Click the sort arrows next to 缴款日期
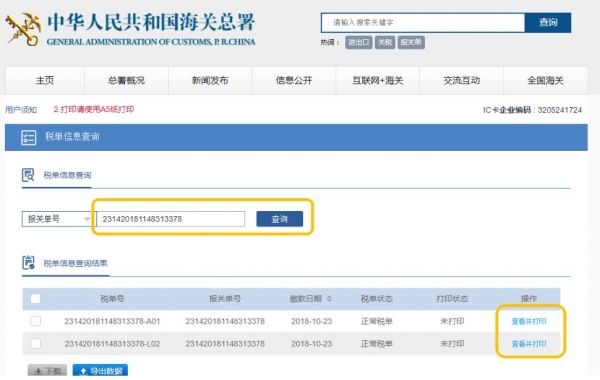Image resolution: width=600 pixels, height=380 pixels. [329, 298]
